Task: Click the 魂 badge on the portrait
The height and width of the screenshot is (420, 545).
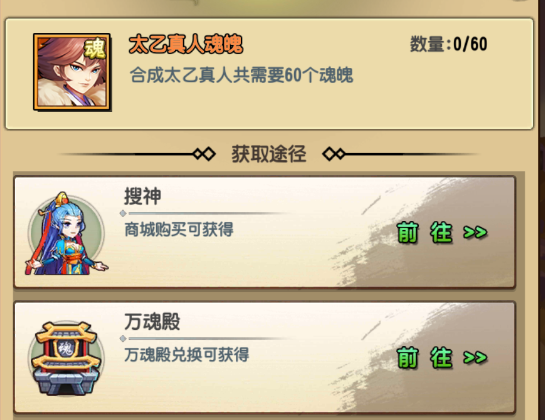Action: (95, 48)
